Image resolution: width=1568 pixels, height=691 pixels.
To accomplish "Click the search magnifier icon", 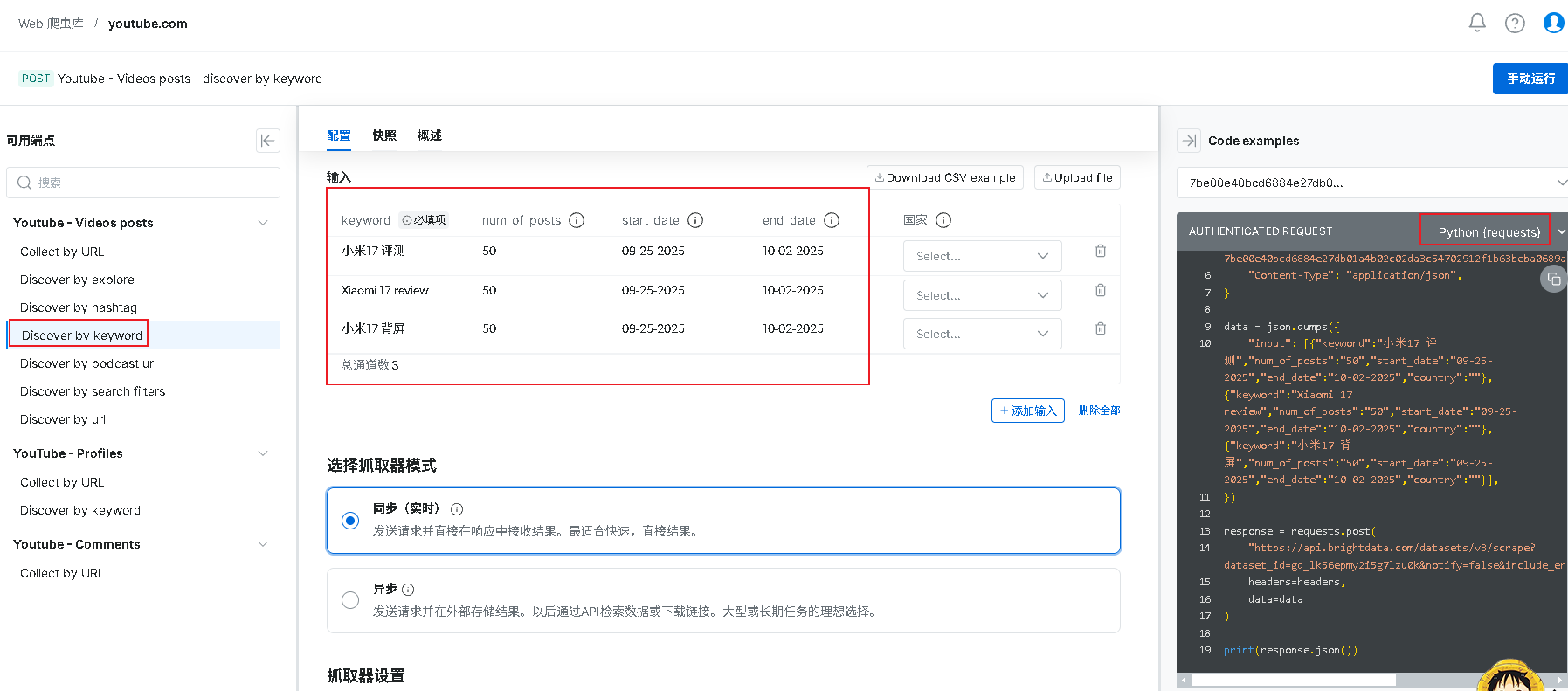I will [24, 183].
